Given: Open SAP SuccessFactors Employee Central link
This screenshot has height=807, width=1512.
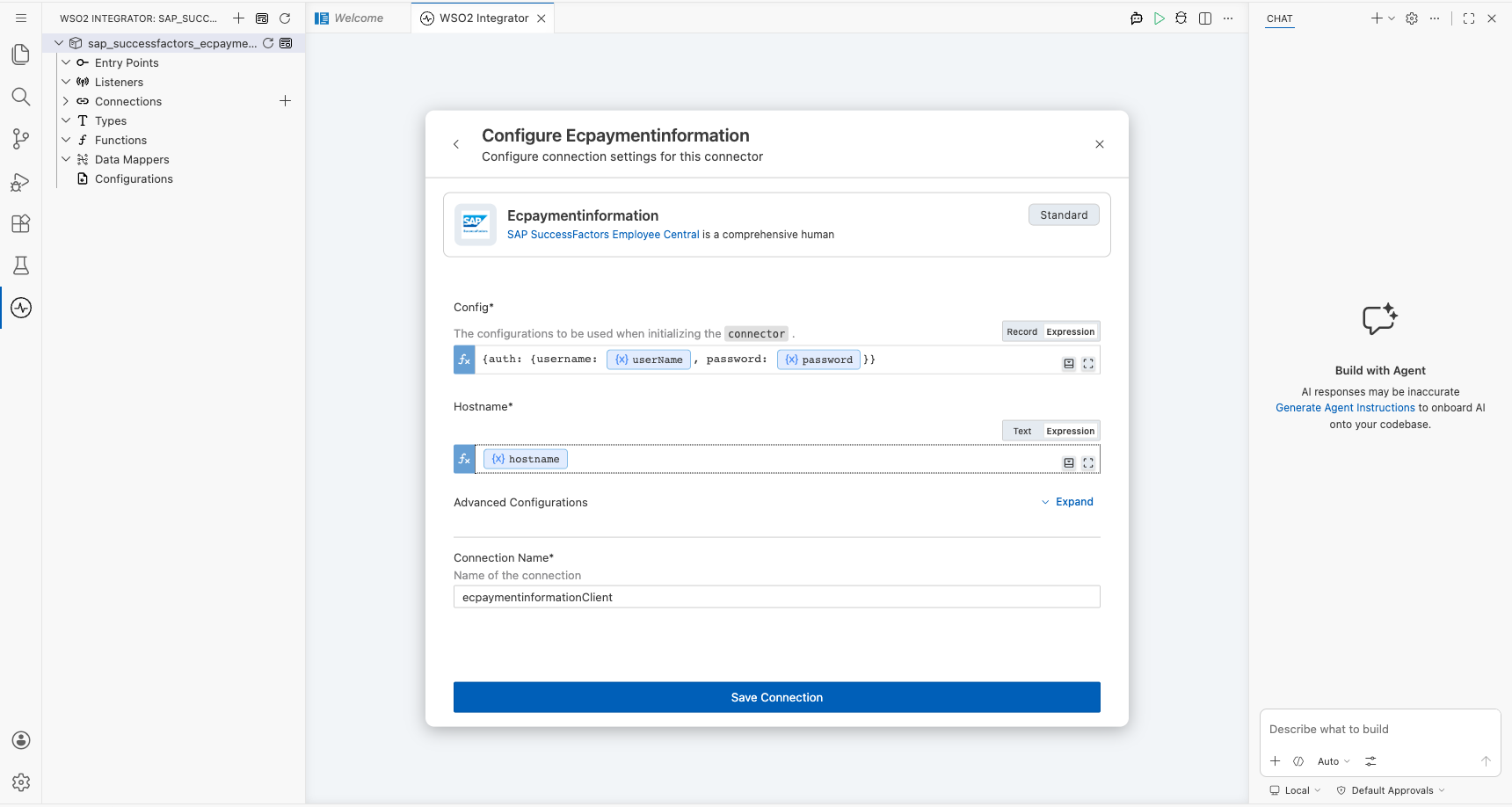Looking at the screenshot, I should 603,235.
